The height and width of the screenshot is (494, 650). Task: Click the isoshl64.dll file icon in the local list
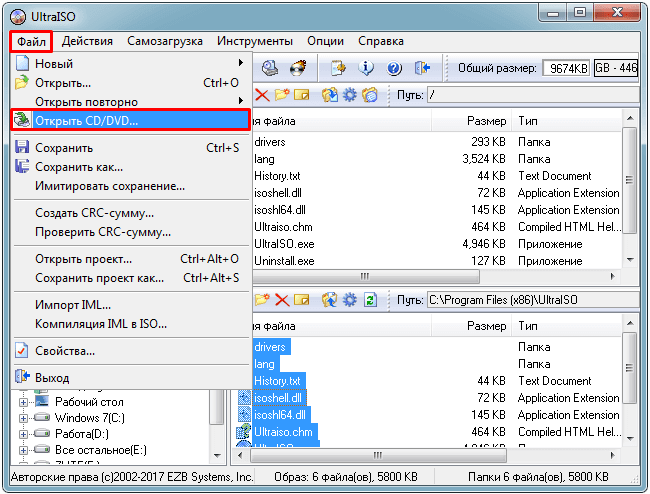click(x=245, y=415)
